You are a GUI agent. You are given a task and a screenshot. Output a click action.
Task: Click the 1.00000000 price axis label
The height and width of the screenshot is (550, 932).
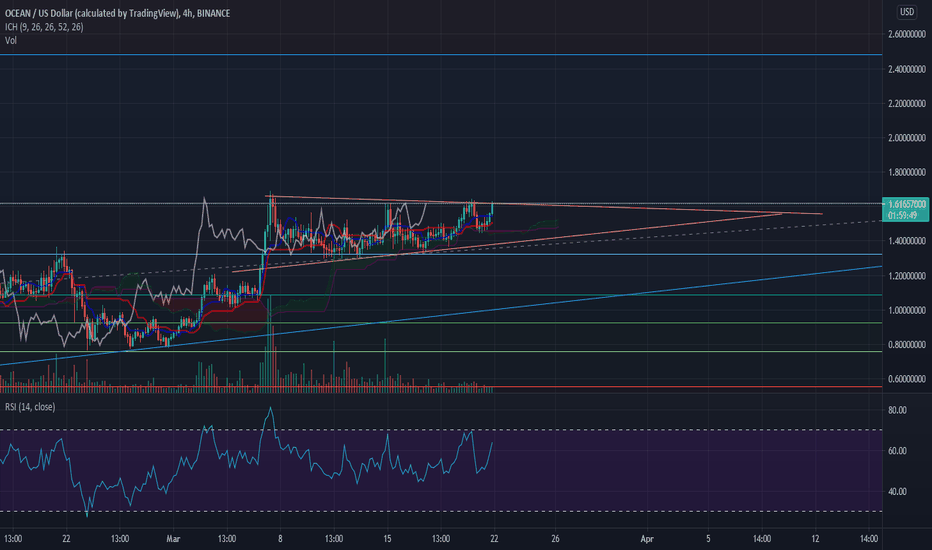906,310
